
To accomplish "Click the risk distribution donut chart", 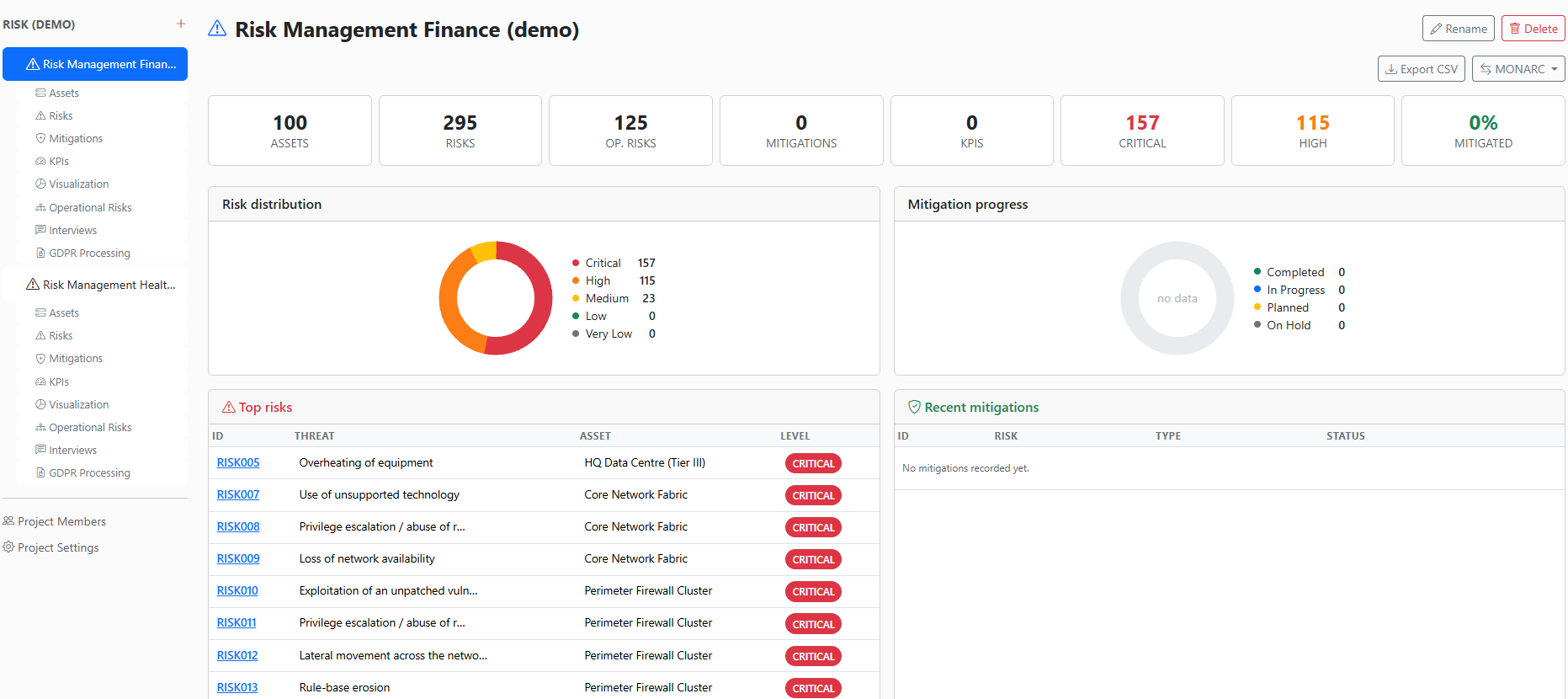I will pos(496,298).
